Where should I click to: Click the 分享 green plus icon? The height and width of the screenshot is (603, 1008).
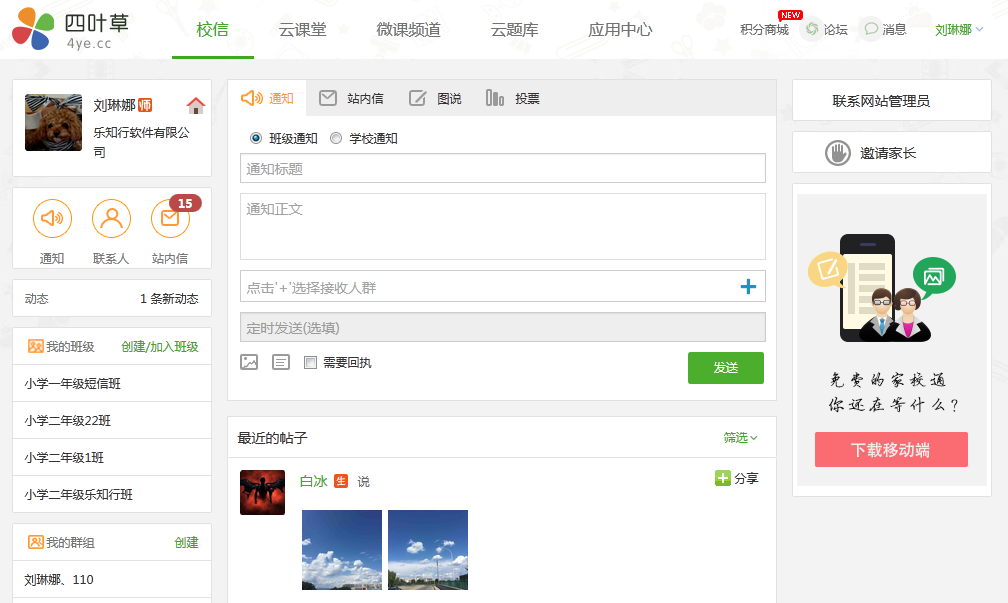coord(723,478)
